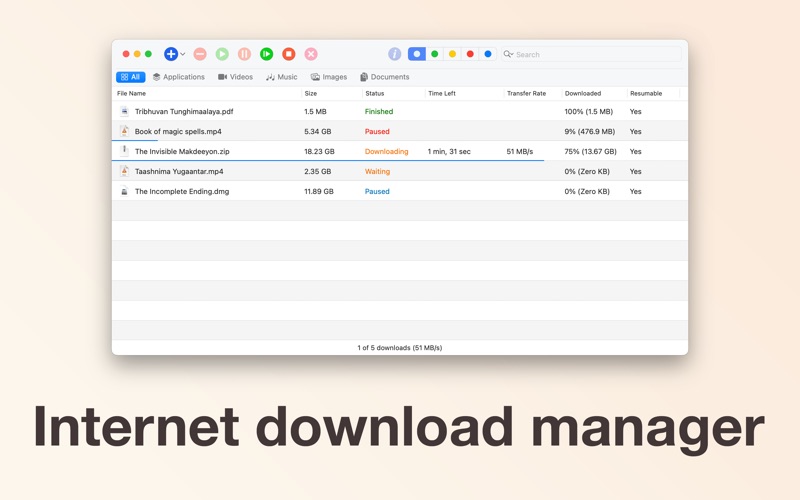
Task: Switch to Images category tab
Action: pos(329,77)
